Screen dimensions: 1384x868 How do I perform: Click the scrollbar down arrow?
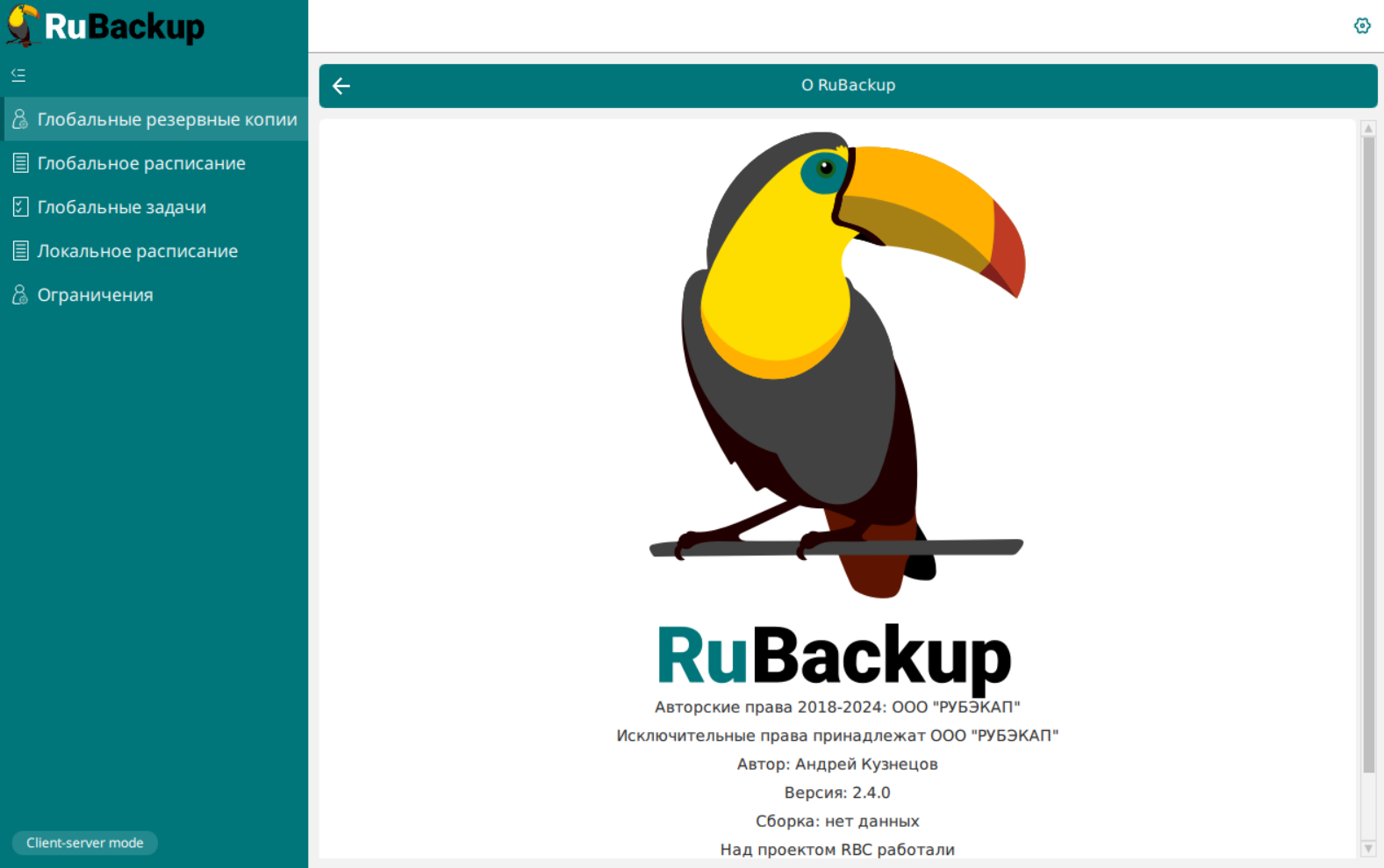click(x=1368, y=849)
